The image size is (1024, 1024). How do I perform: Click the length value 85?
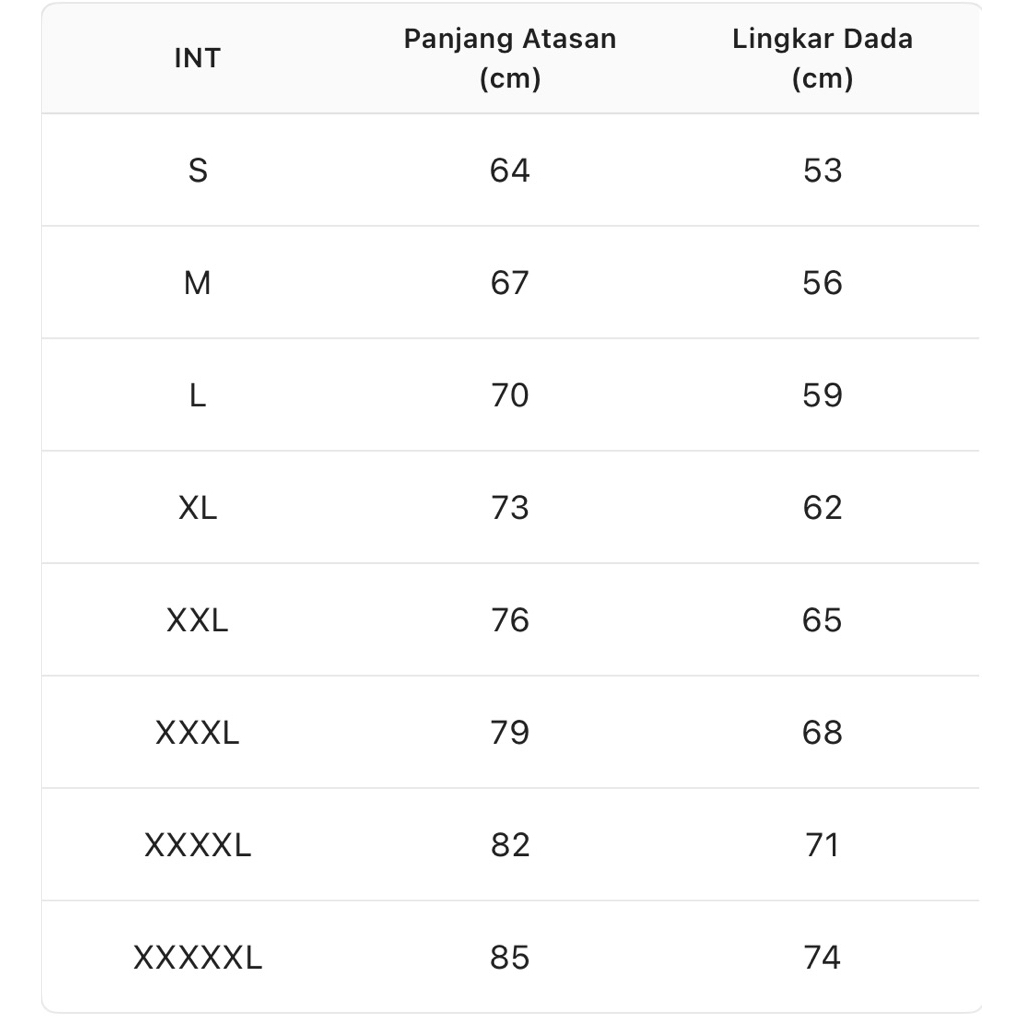pos(510,958)
